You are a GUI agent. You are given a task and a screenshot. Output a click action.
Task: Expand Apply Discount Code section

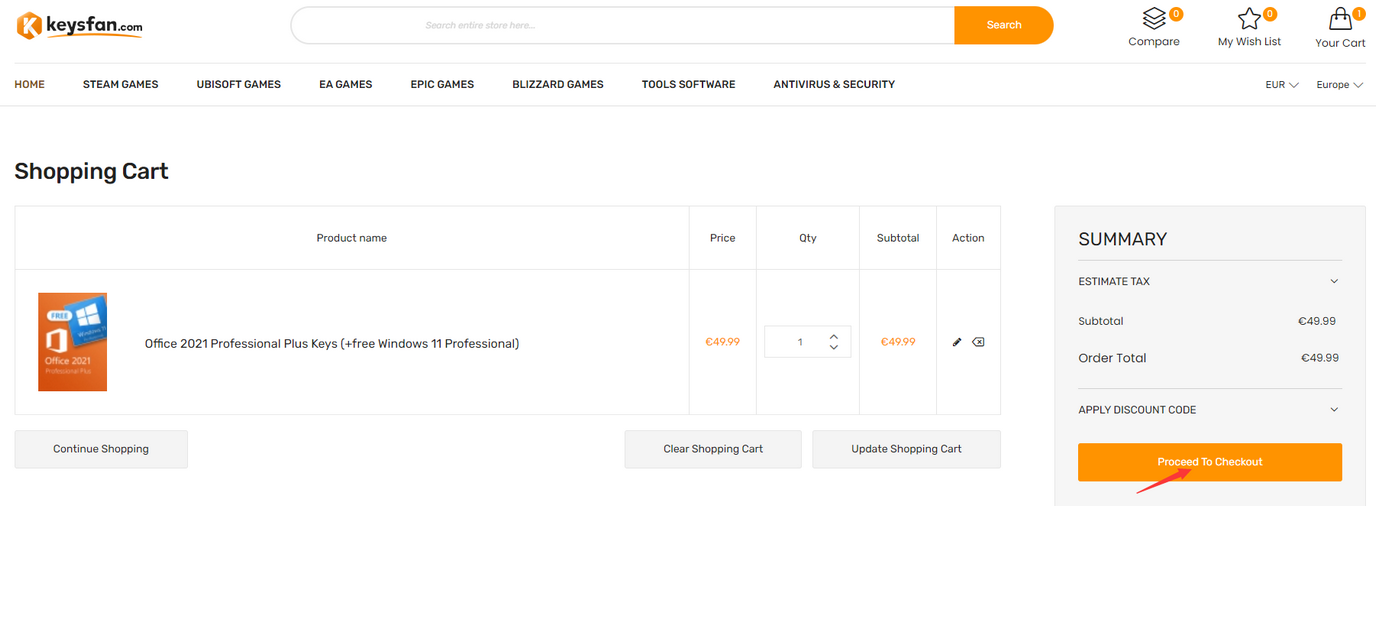point(1210,410)
